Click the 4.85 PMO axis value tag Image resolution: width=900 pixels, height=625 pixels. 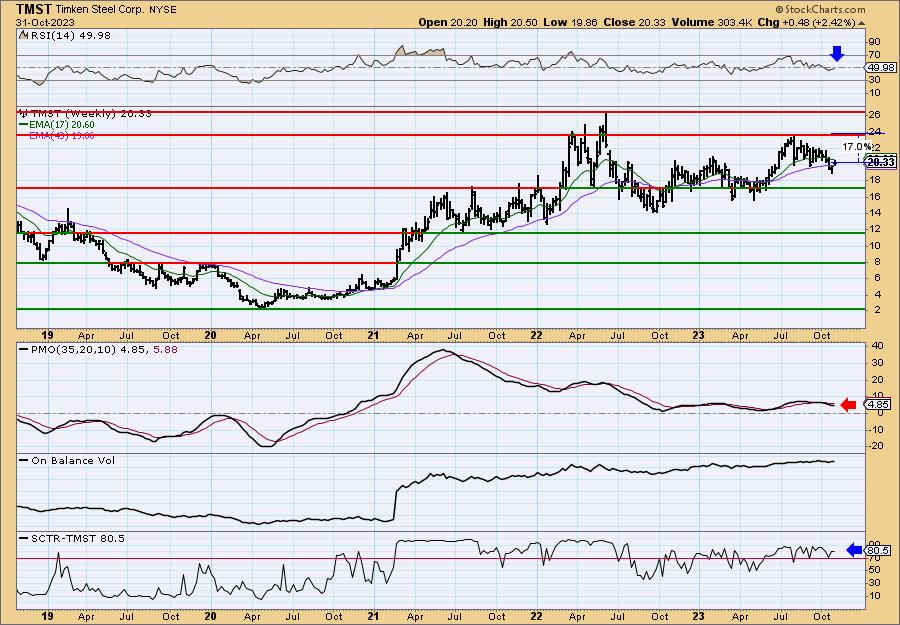pyautogui.click(x=879, y=405)
